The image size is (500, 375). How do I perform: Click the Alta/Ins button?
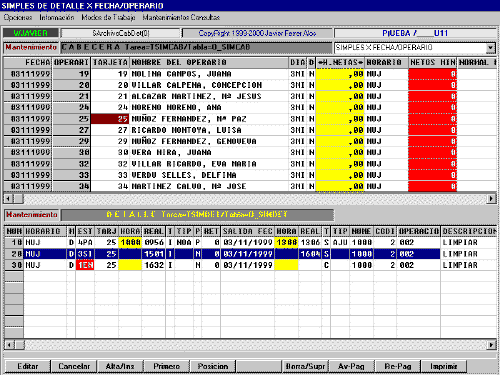[120, 366]
